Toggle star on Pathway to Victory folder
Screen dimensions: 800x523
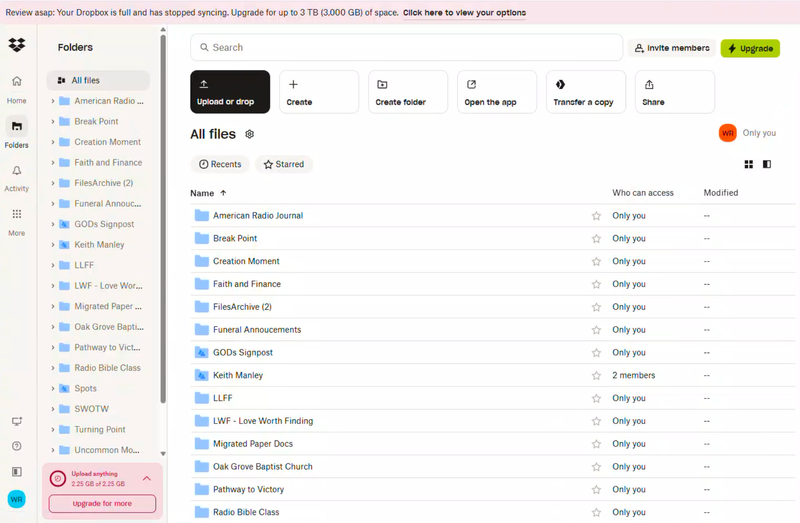pos(597,490)
